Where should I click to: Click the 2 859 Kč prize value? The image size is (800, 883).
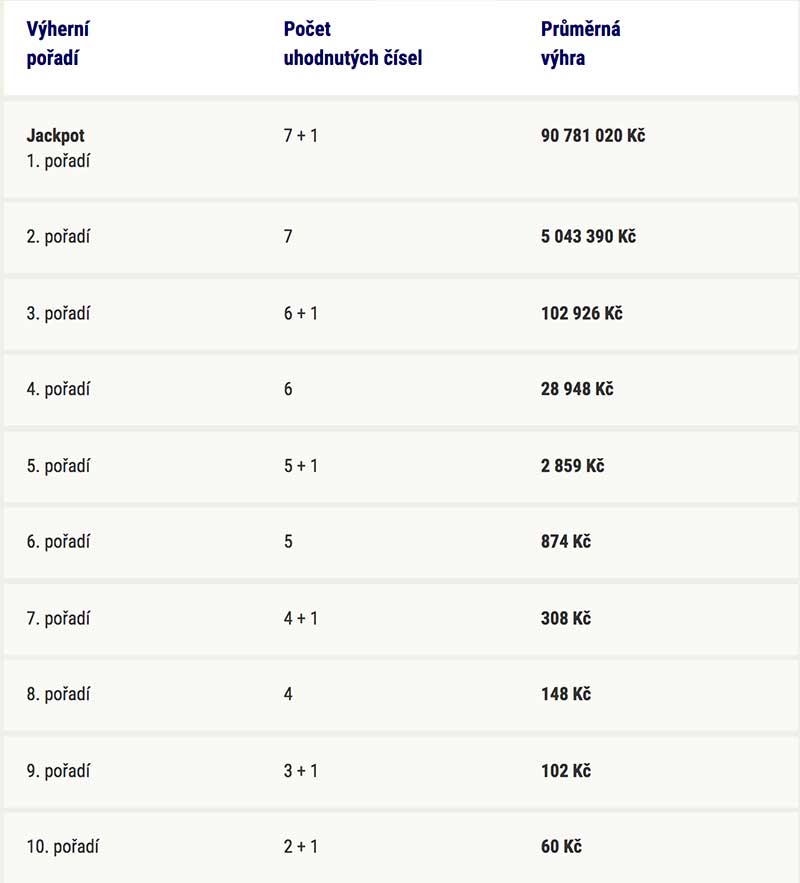coord(573,466)
